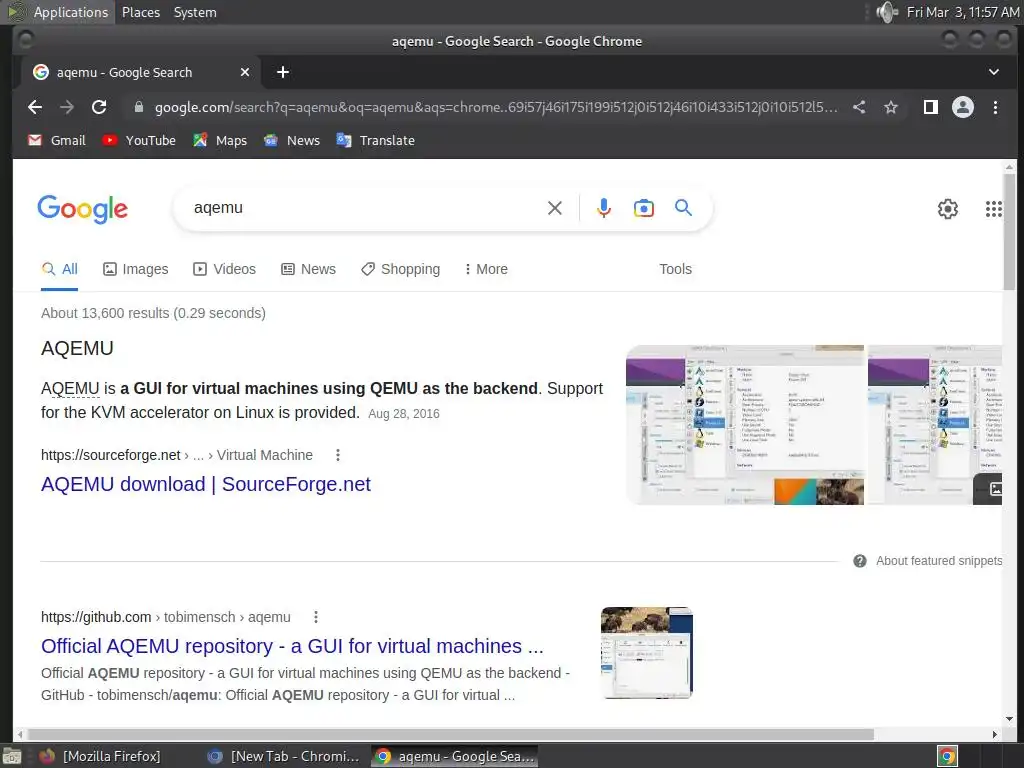Open Google apps grid
This screenshot has width=1024, height=768.
993,209
